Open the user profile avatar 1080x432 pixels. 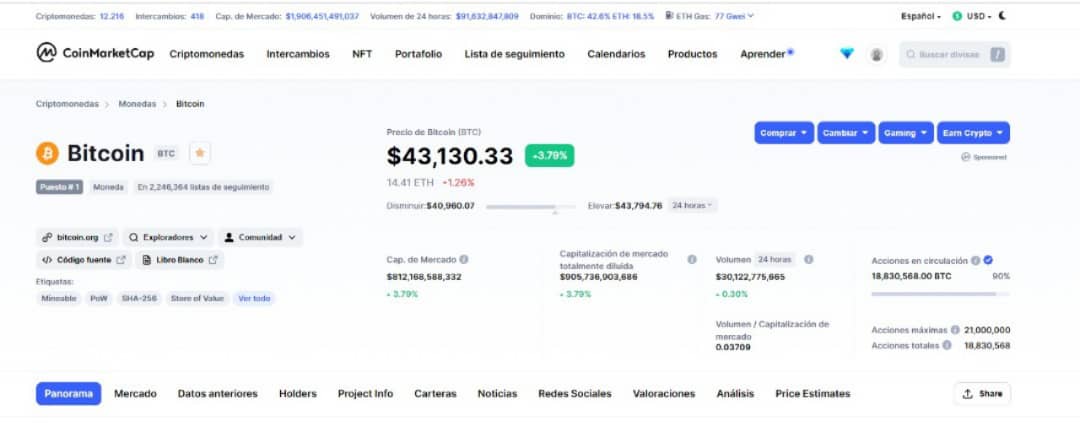[876, 54]
